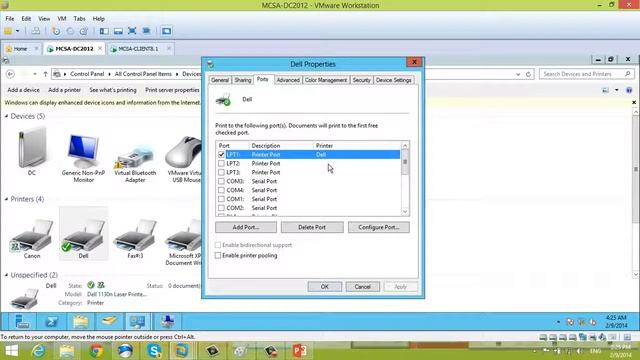Open the DC device icon
The image size is (640, 360).
point(31,148)
